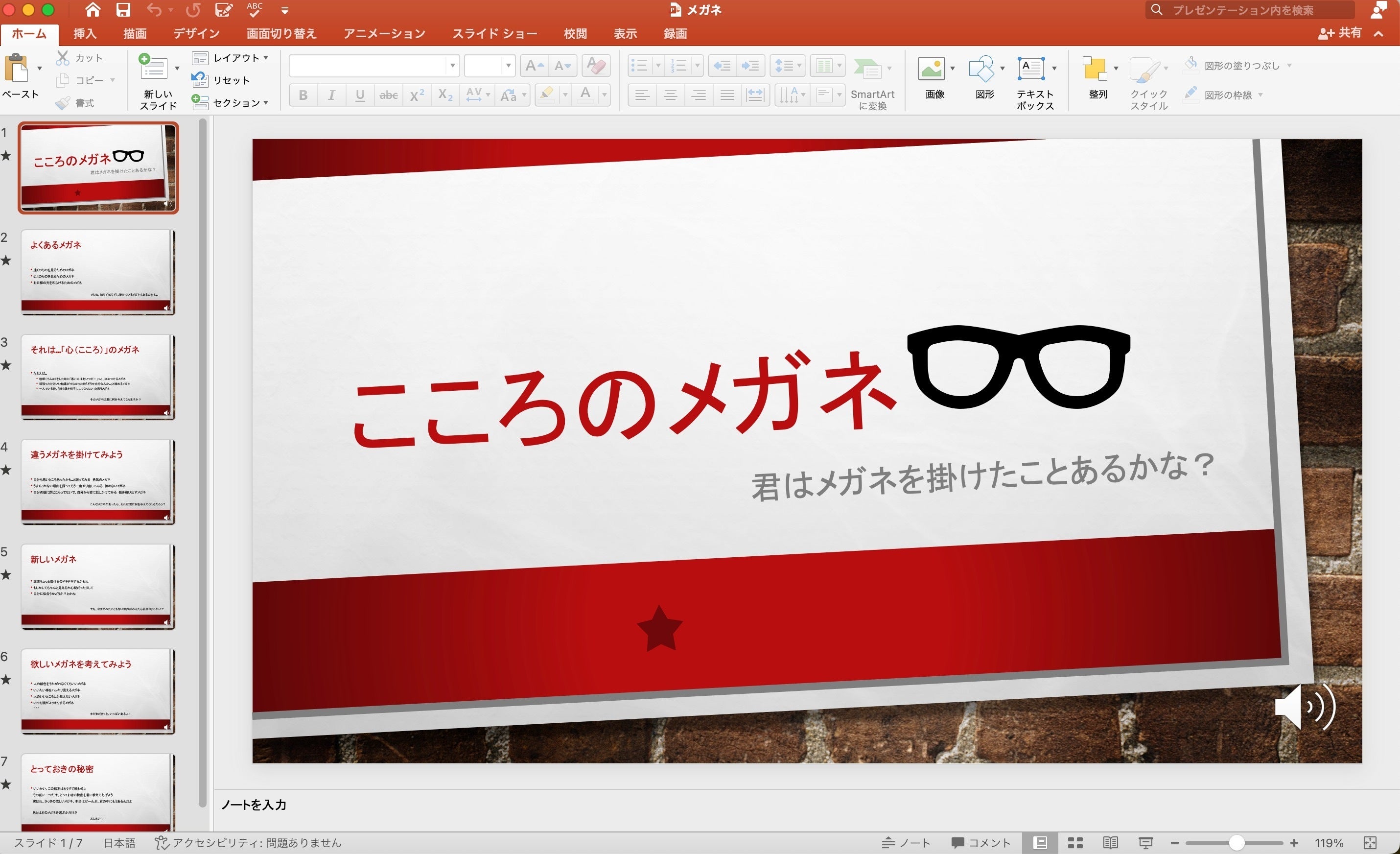The image size is (1400, 854).
Task: Toggle the notes (ノート) pane
Action: tap(906, 843)
